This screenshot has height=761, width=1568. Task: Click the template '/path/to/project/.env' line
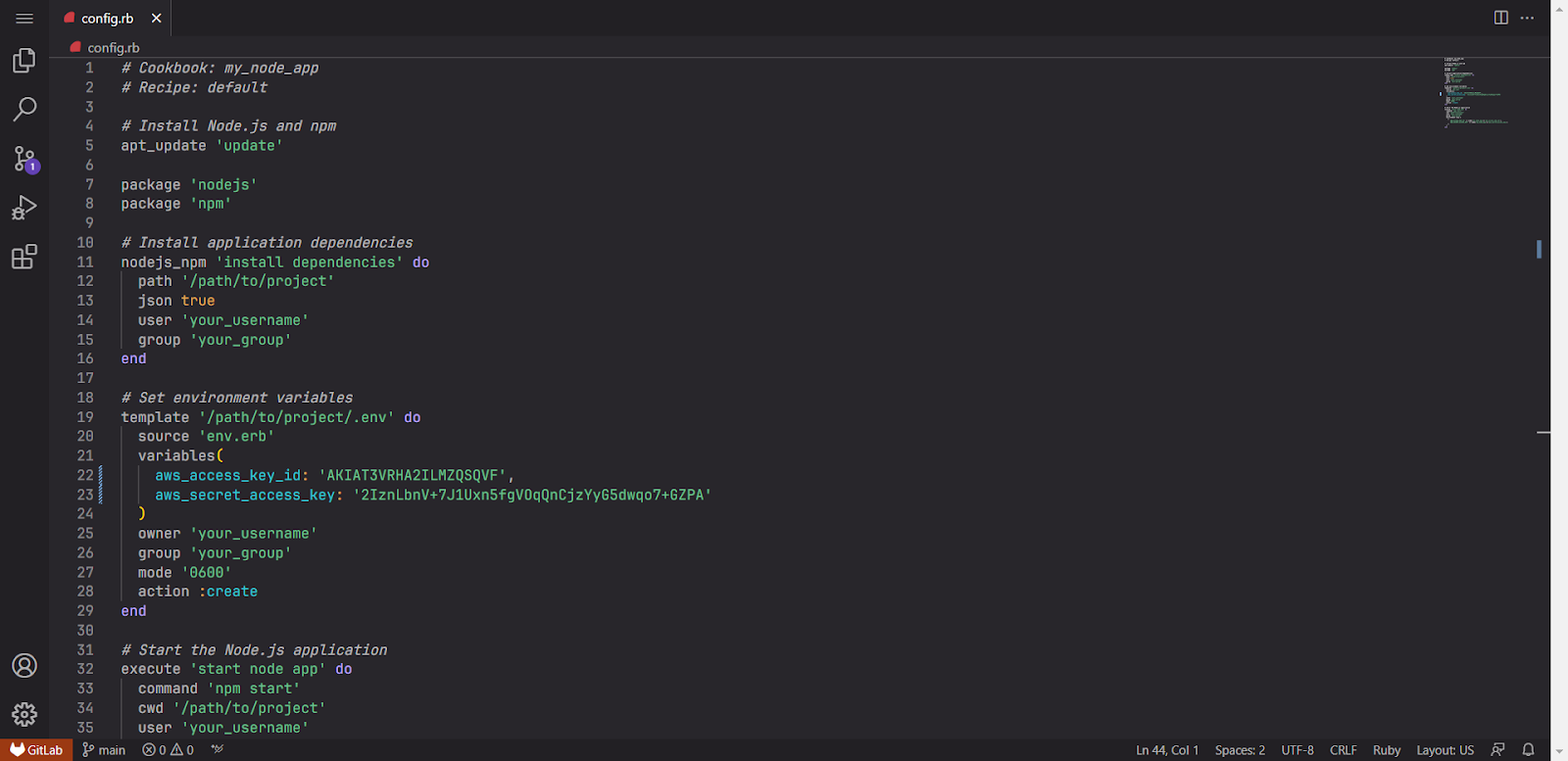(x=270, y=417)
